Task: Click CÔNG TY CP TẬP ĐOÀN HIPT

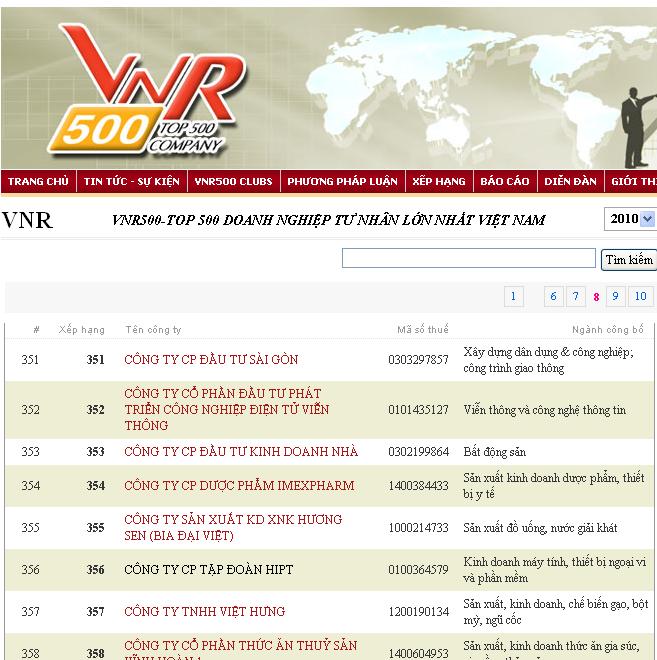Action: [x=209, y=570]
